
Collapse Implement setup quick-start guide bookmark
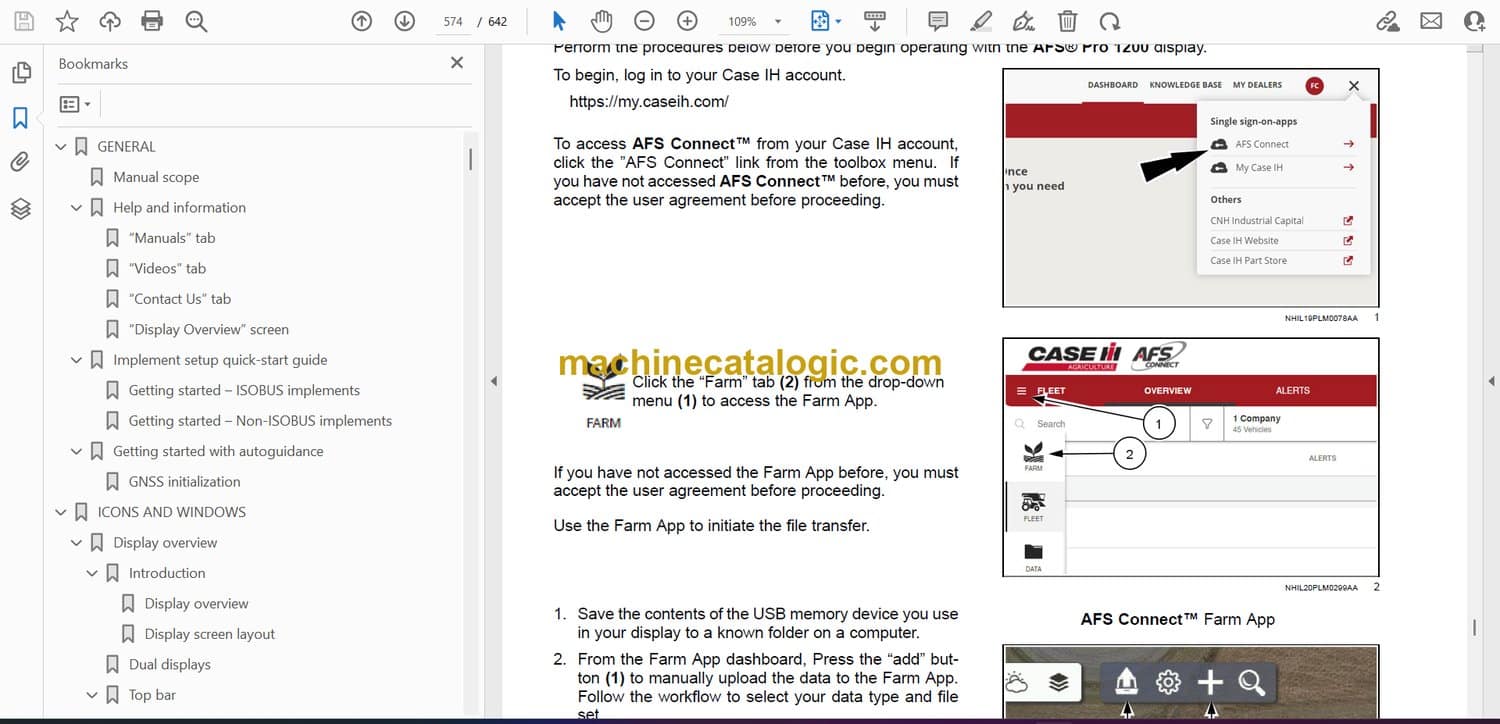(x=77, y=360)
